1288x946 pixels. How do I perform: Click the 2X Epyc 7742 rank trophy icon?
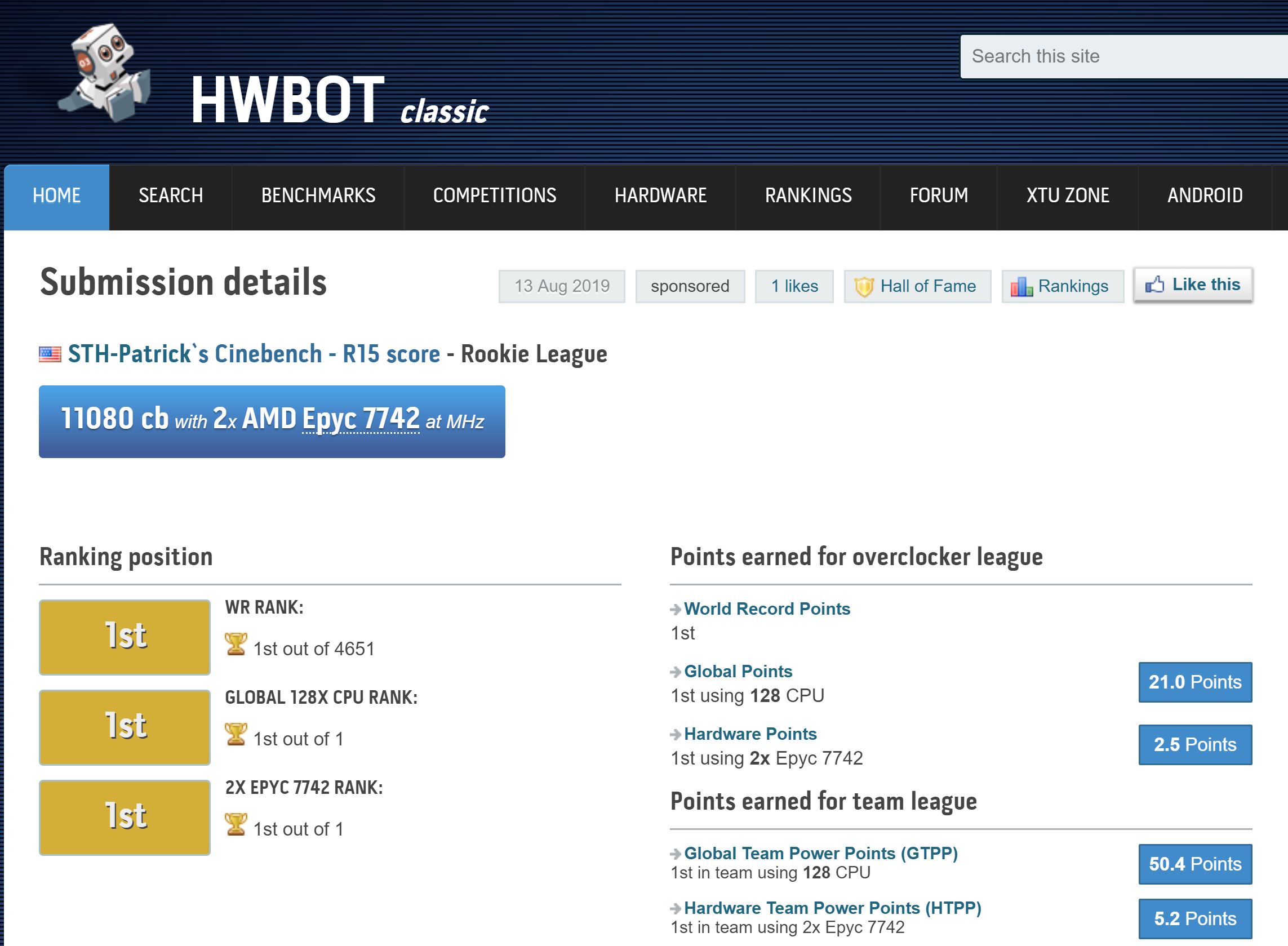[x=236, y=825]
